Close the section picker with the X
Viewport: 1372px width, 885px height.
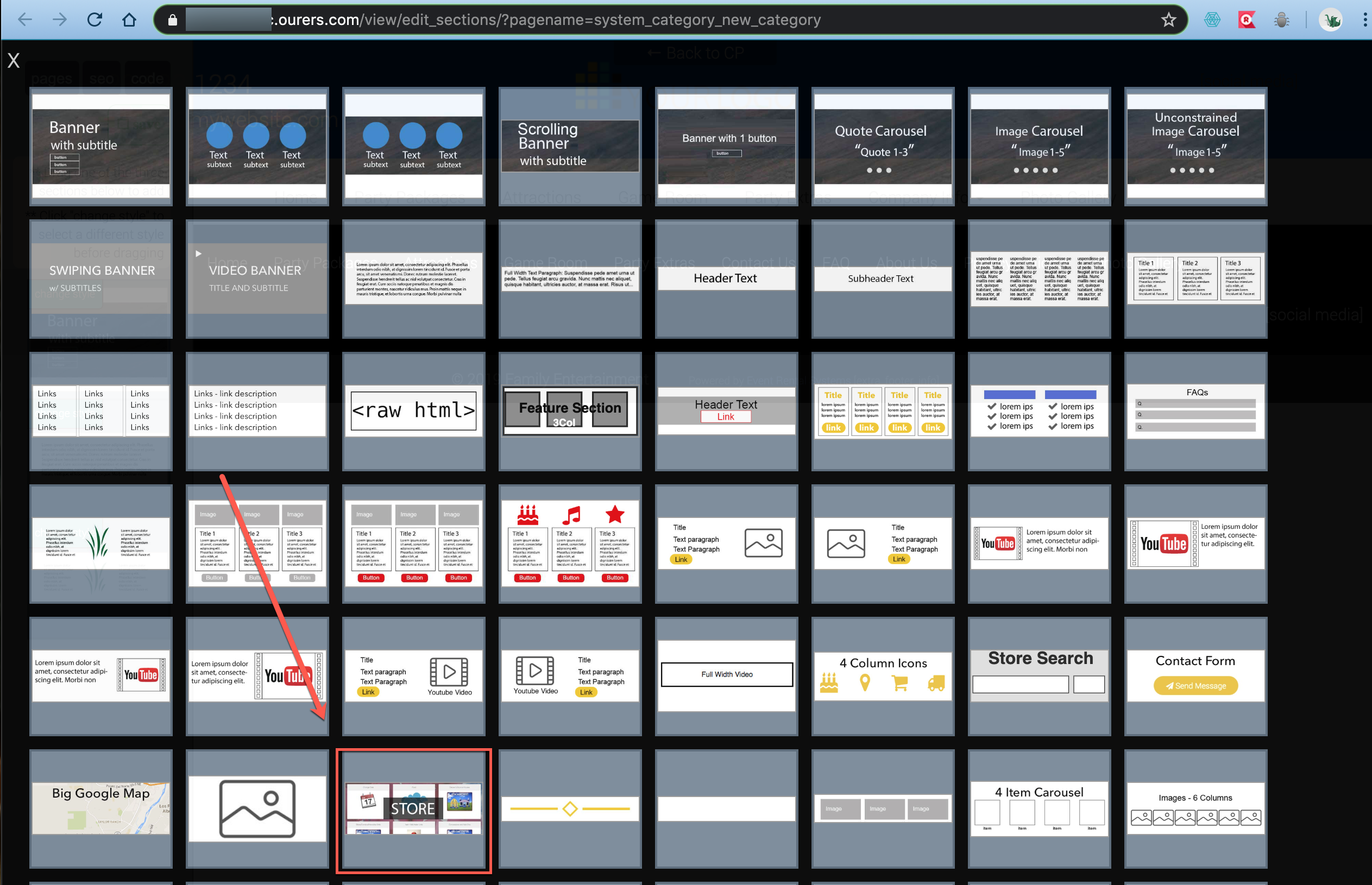click(13, 60)
